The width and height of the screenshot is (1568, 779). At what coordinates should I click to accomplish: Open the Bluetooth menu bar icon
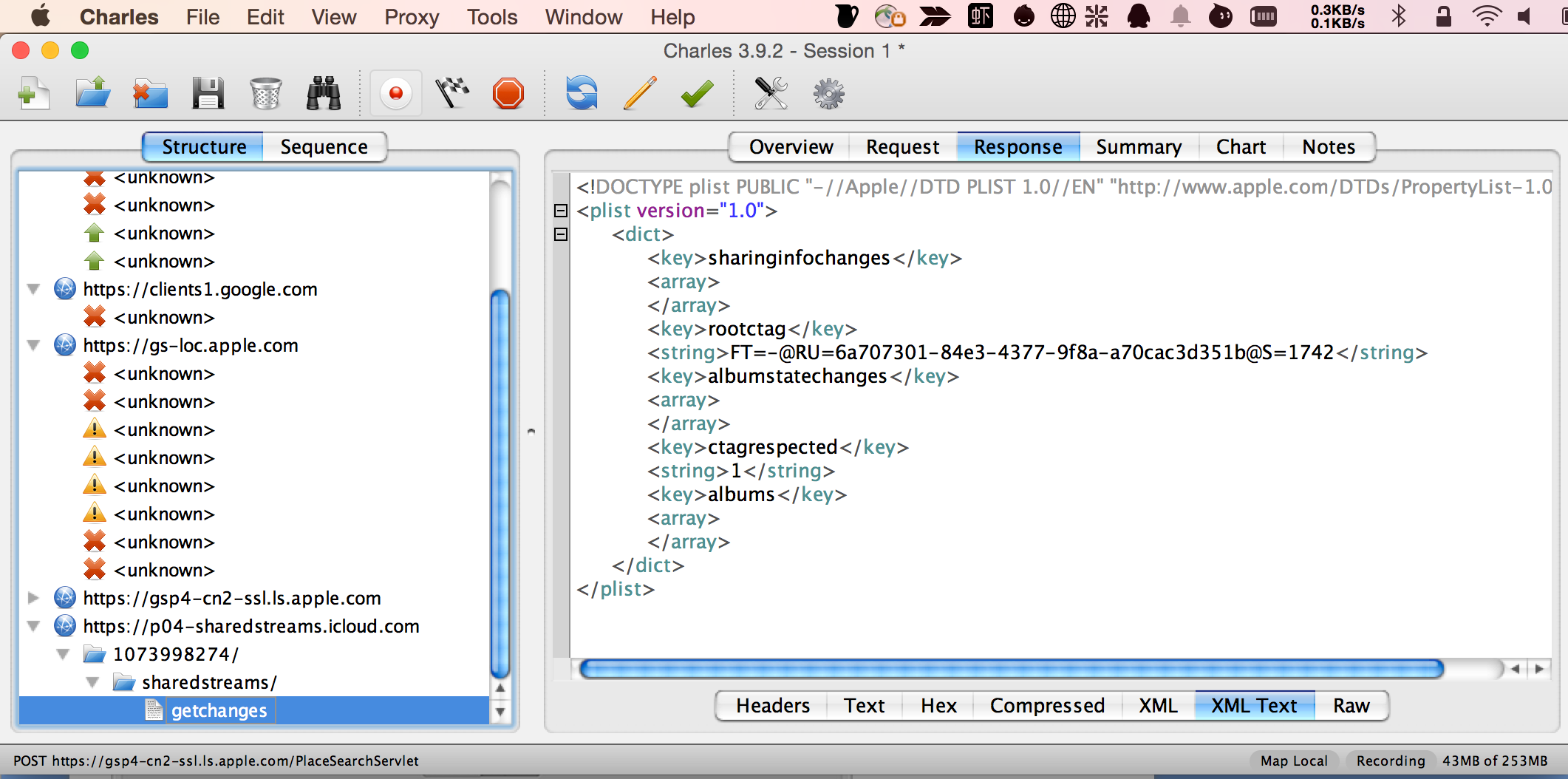coord(1399,16)
